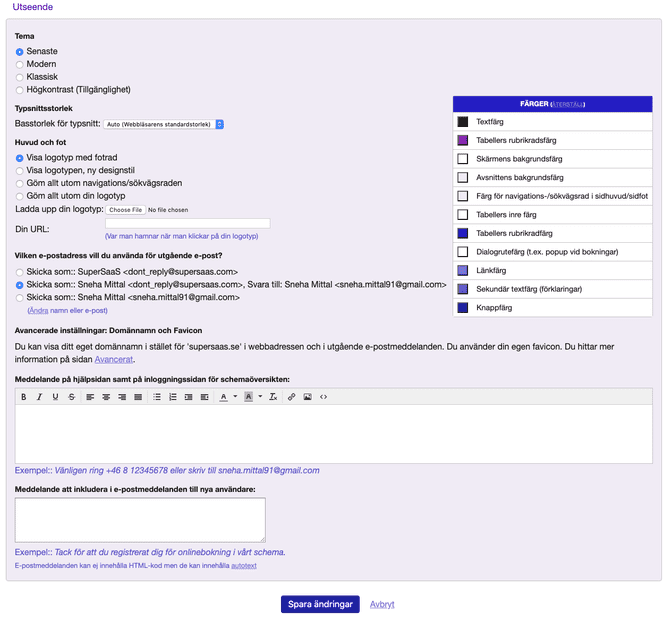Clear formatting with the Tx icon
671x622 pixels.
273,397
